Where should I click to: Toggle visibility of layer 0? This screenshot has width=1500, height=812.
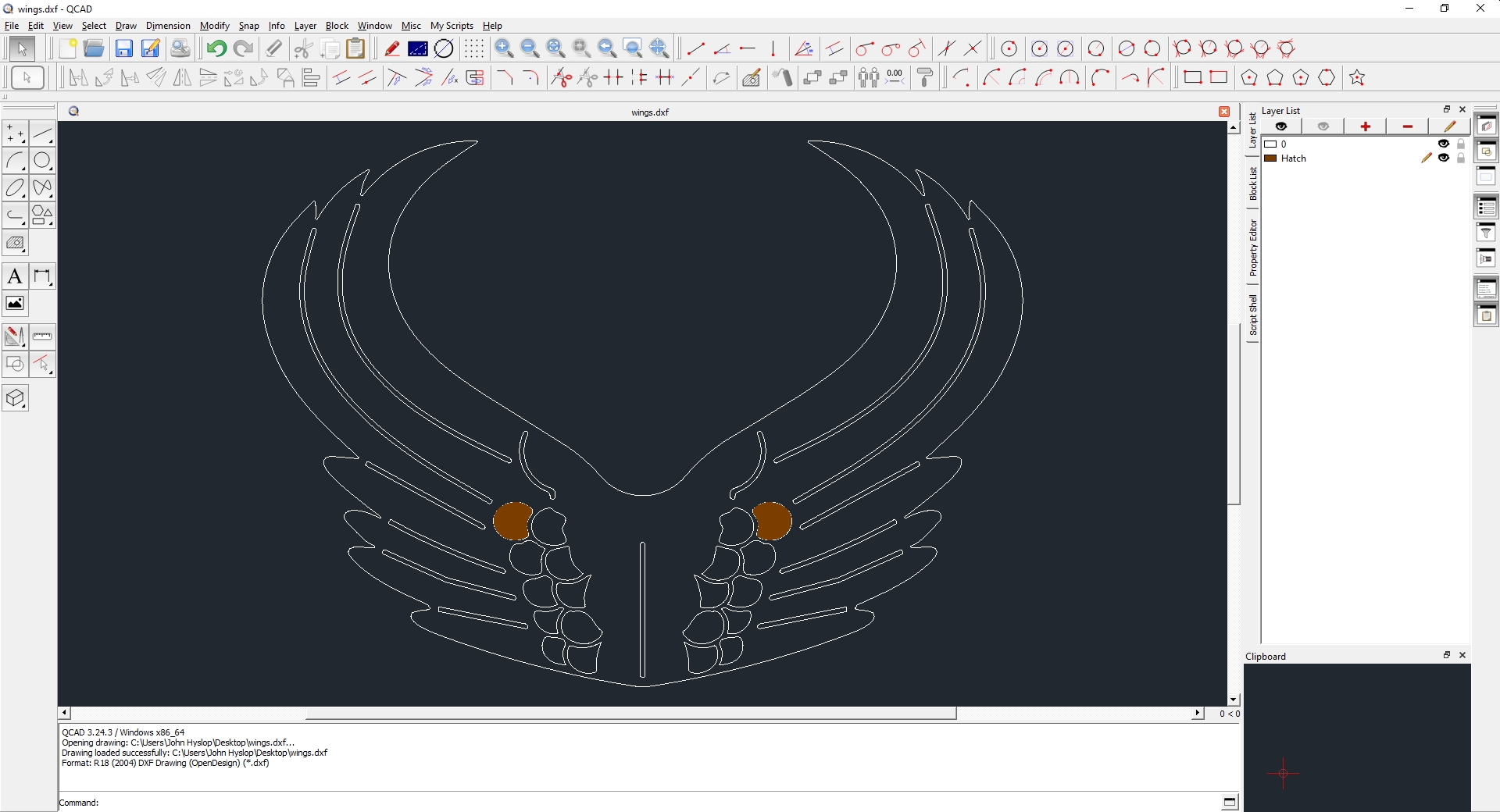(1444, 144)
